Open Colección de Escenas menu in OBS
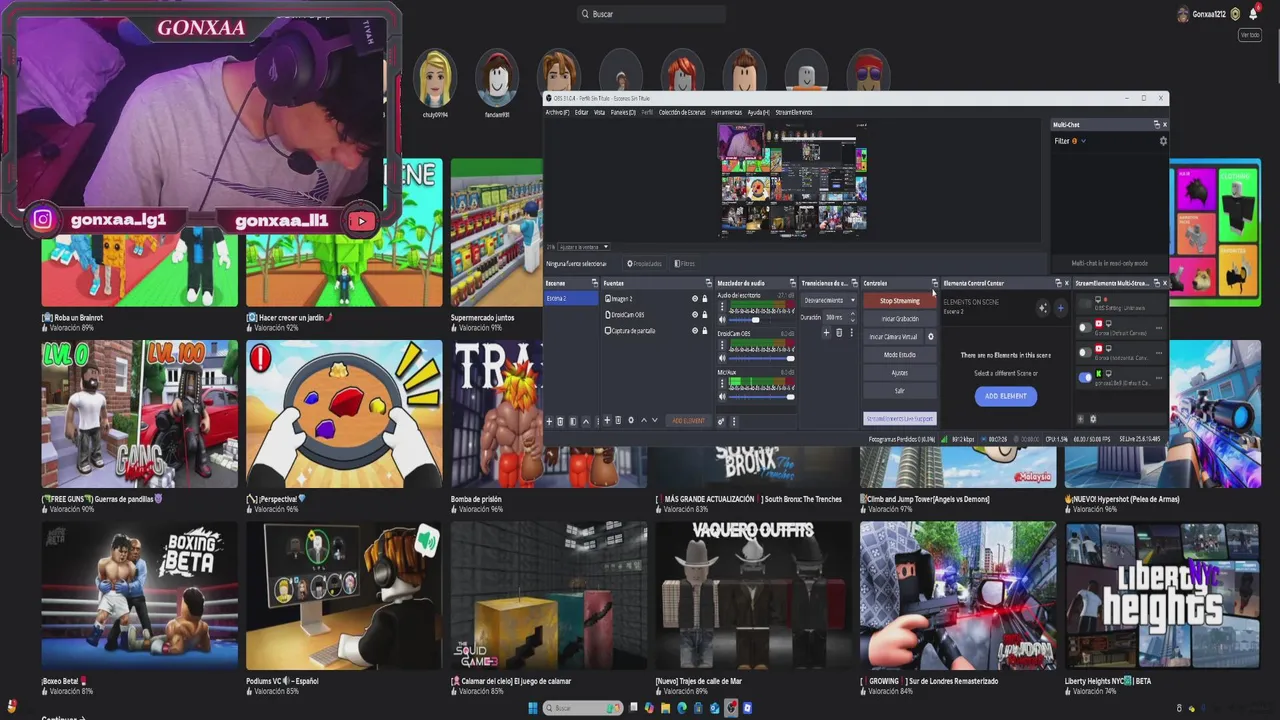The width and height of the screenshot is (1280, 720). pos(682,112)
